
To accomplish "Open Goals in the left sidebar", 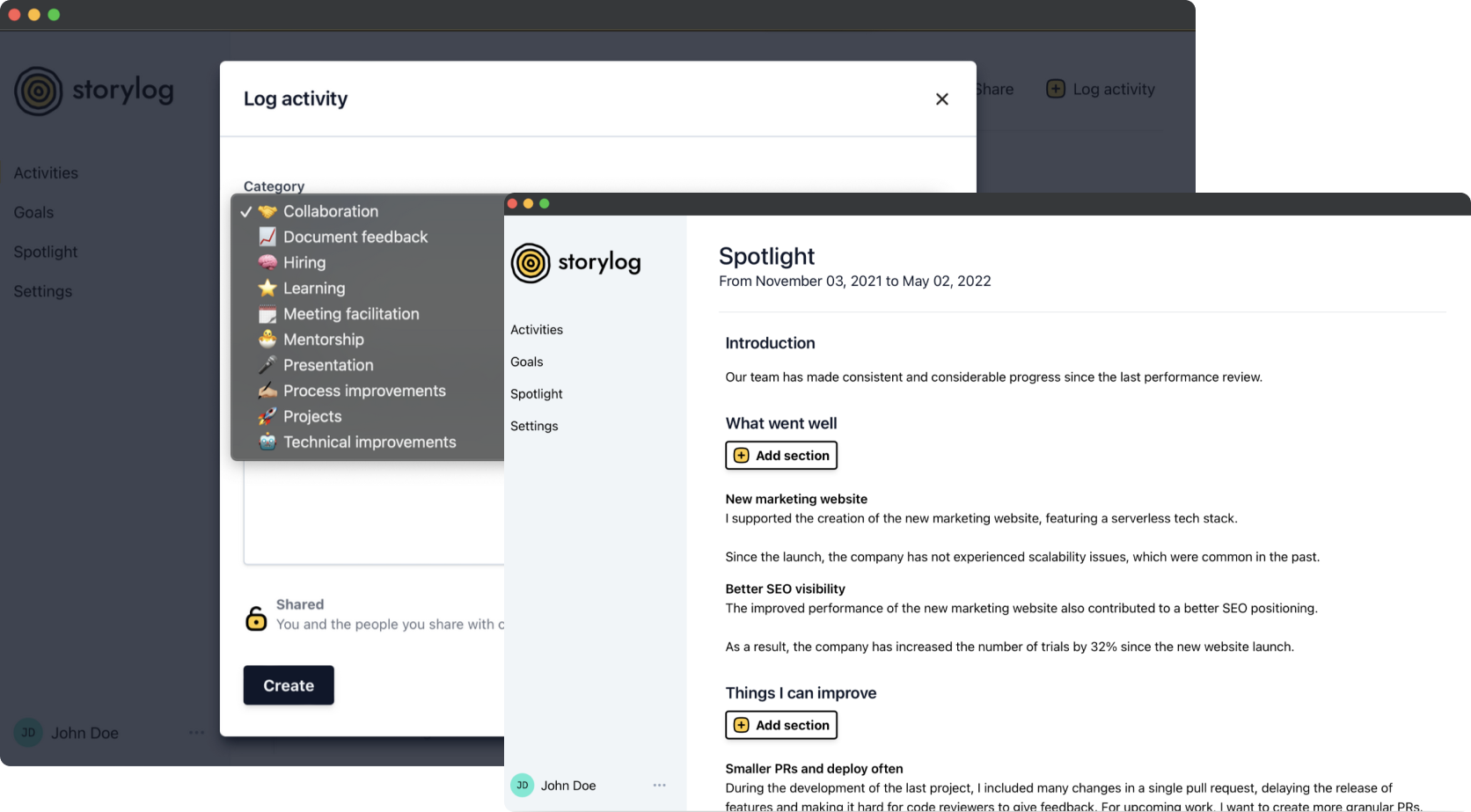I will (x=33, y=212).
